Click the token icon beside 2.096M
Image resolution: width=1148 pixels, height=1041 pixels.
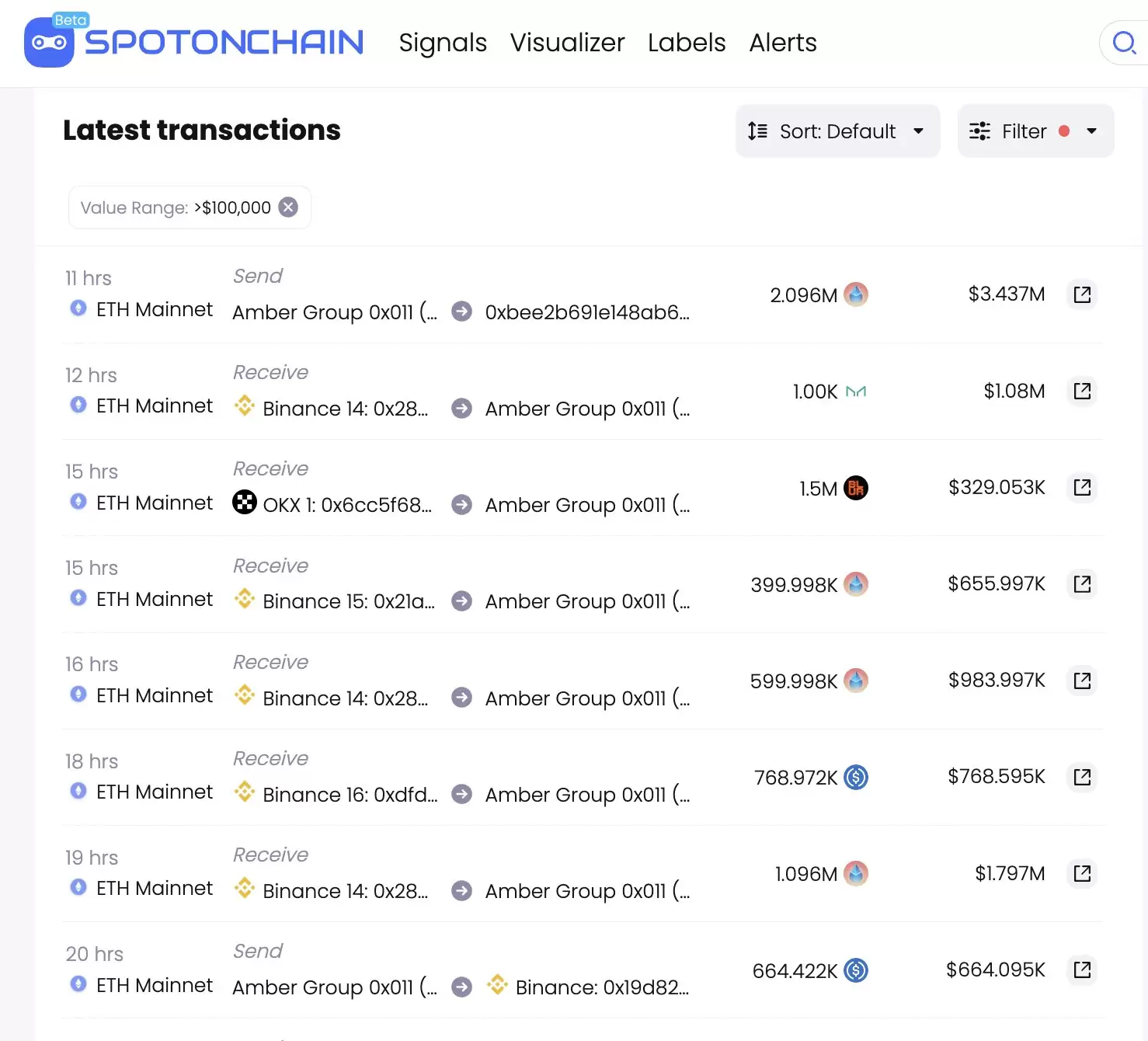(856, 294)
